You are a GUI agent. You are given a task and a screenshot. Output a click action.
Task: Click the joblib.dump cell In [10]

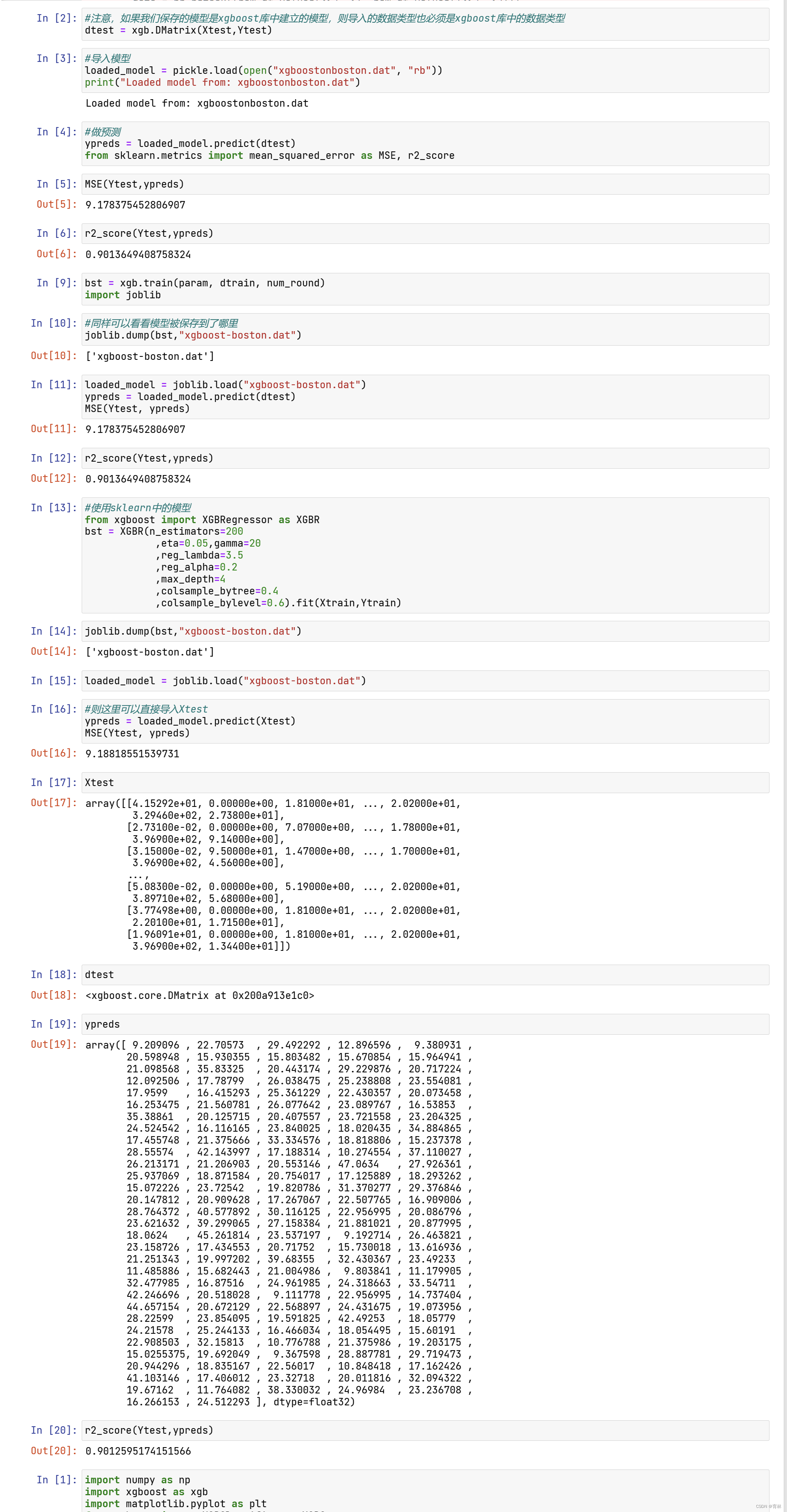[425, 329]
